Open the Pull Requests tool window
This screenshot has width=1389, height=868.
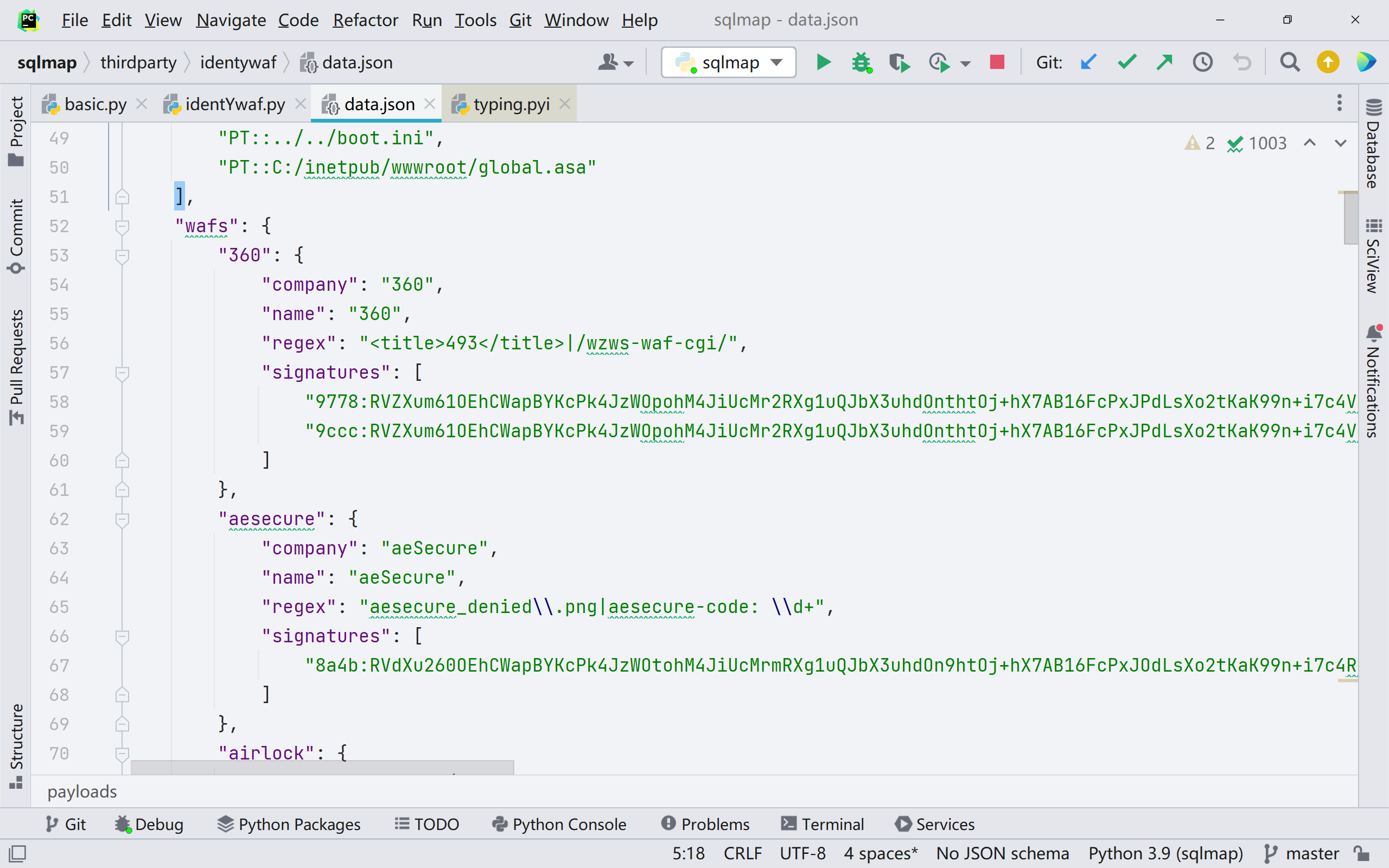click(16, 367)
